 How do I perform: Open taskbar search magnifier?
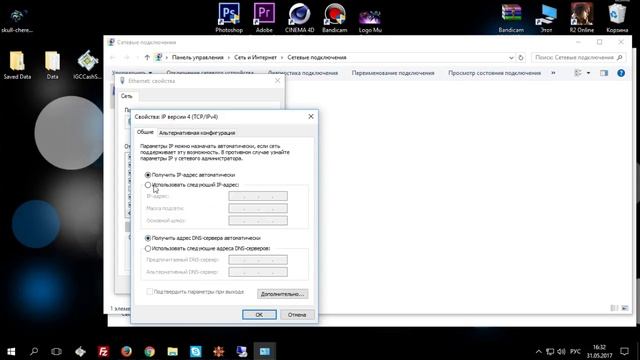pos(34,351)
